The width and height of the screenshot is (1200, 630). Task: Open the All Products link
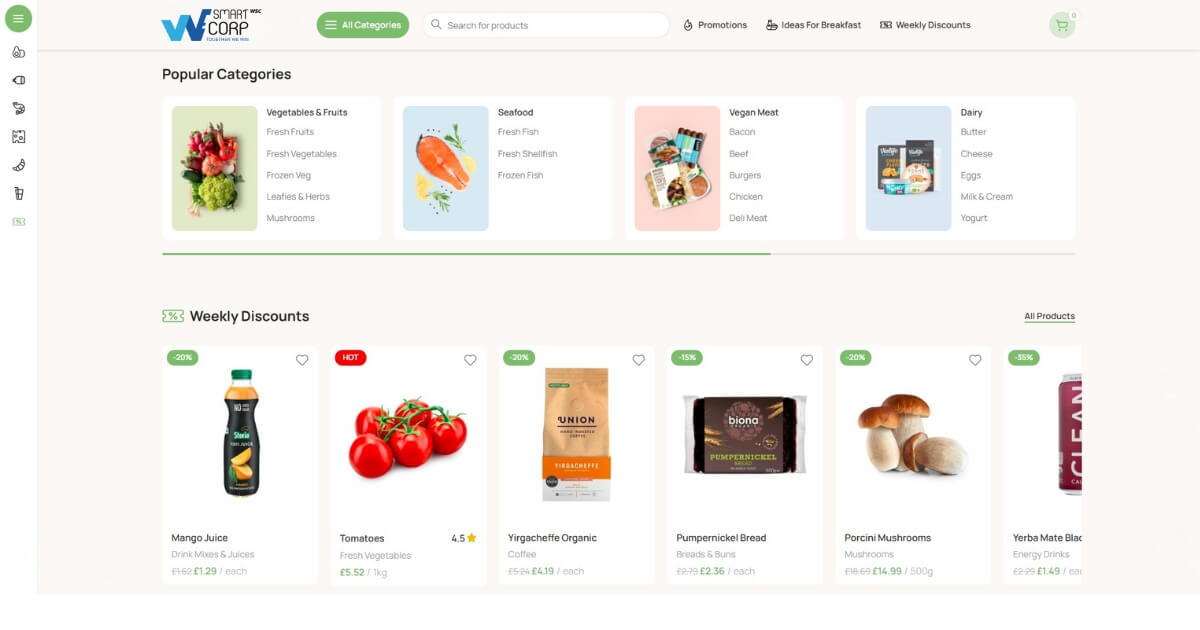point(1049,316)
